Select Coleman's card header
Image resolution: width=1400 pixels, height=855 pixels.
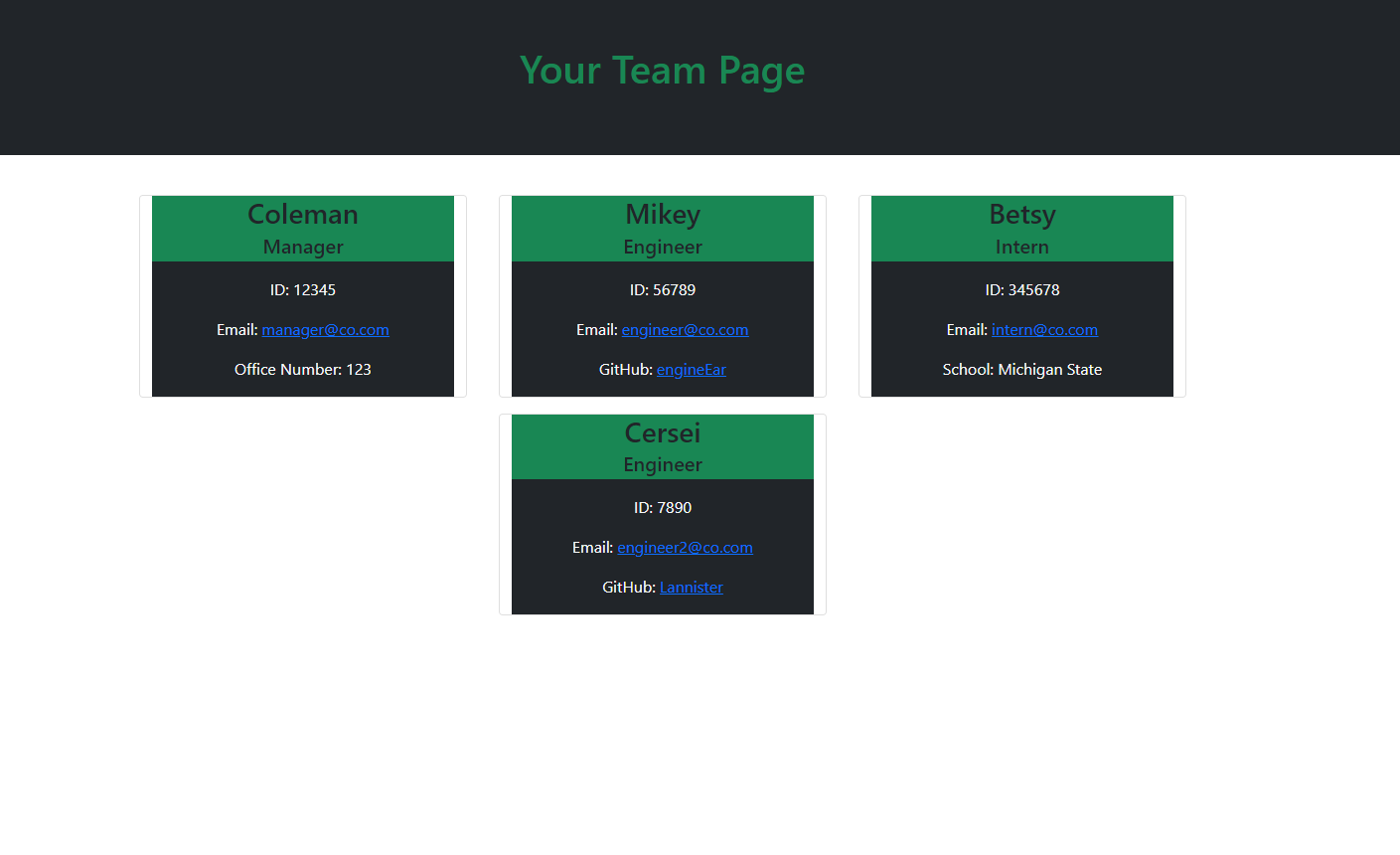point(303,215)
